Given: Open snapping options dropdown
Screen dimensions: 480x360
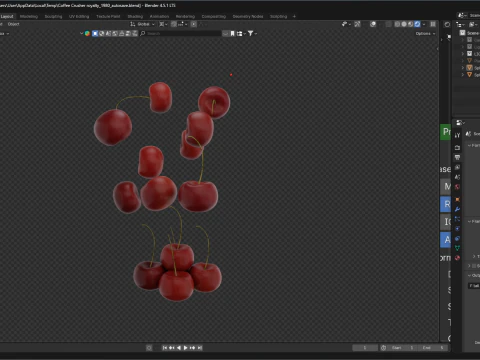Looking at the screenshot, I should point(182,24).
